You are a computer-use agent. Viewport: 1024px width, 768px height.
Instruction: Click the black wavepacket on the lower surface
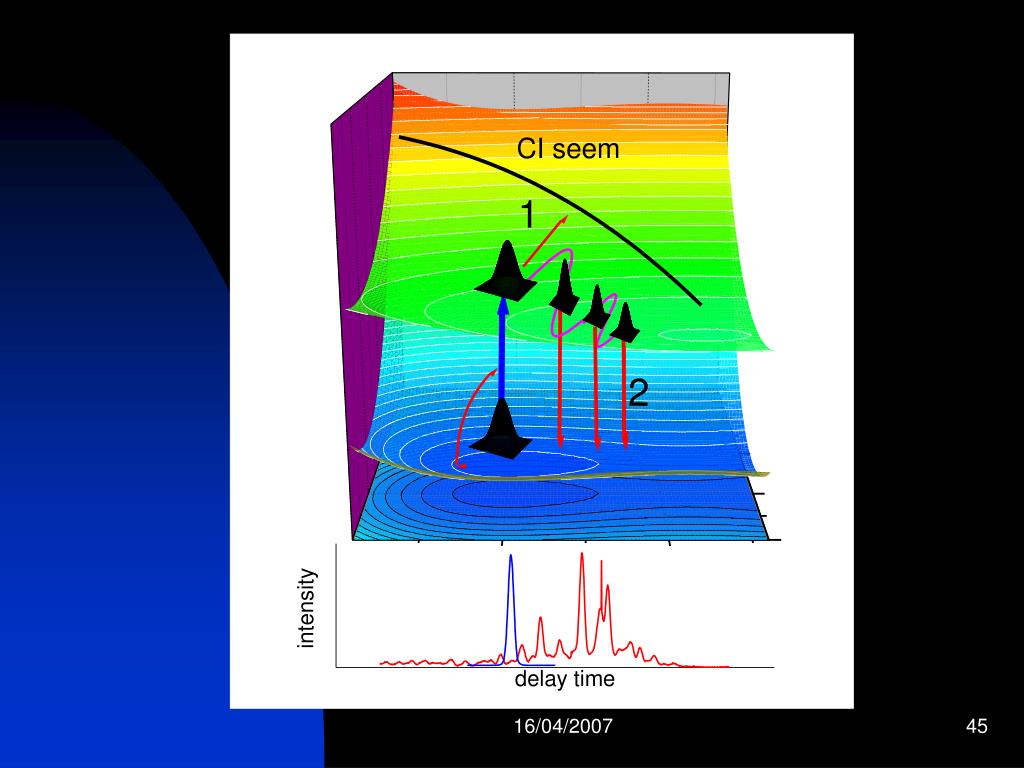tap(502, 427)
